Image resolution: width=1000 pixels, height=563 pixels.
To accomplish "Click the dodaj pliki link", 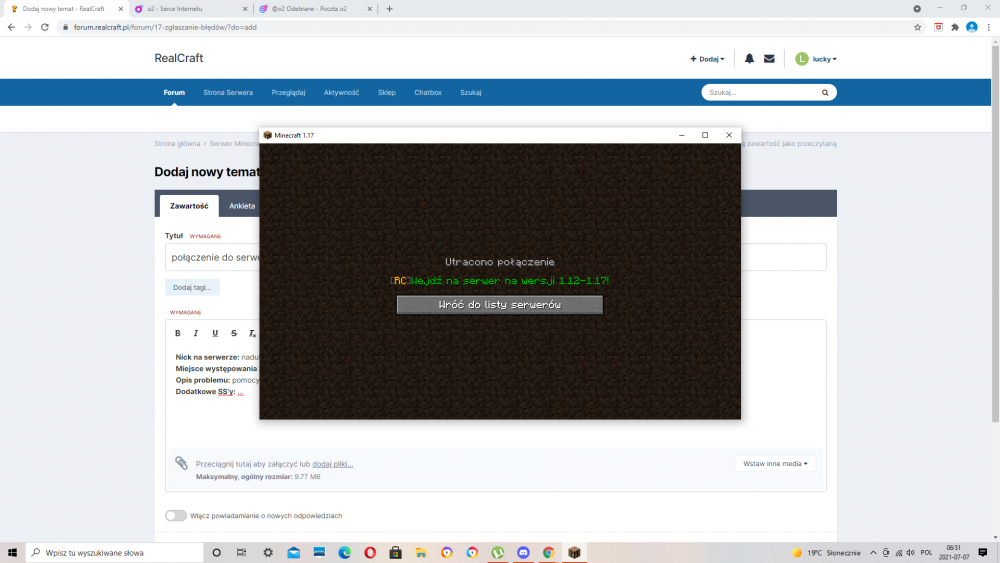I will click(332, 464).
